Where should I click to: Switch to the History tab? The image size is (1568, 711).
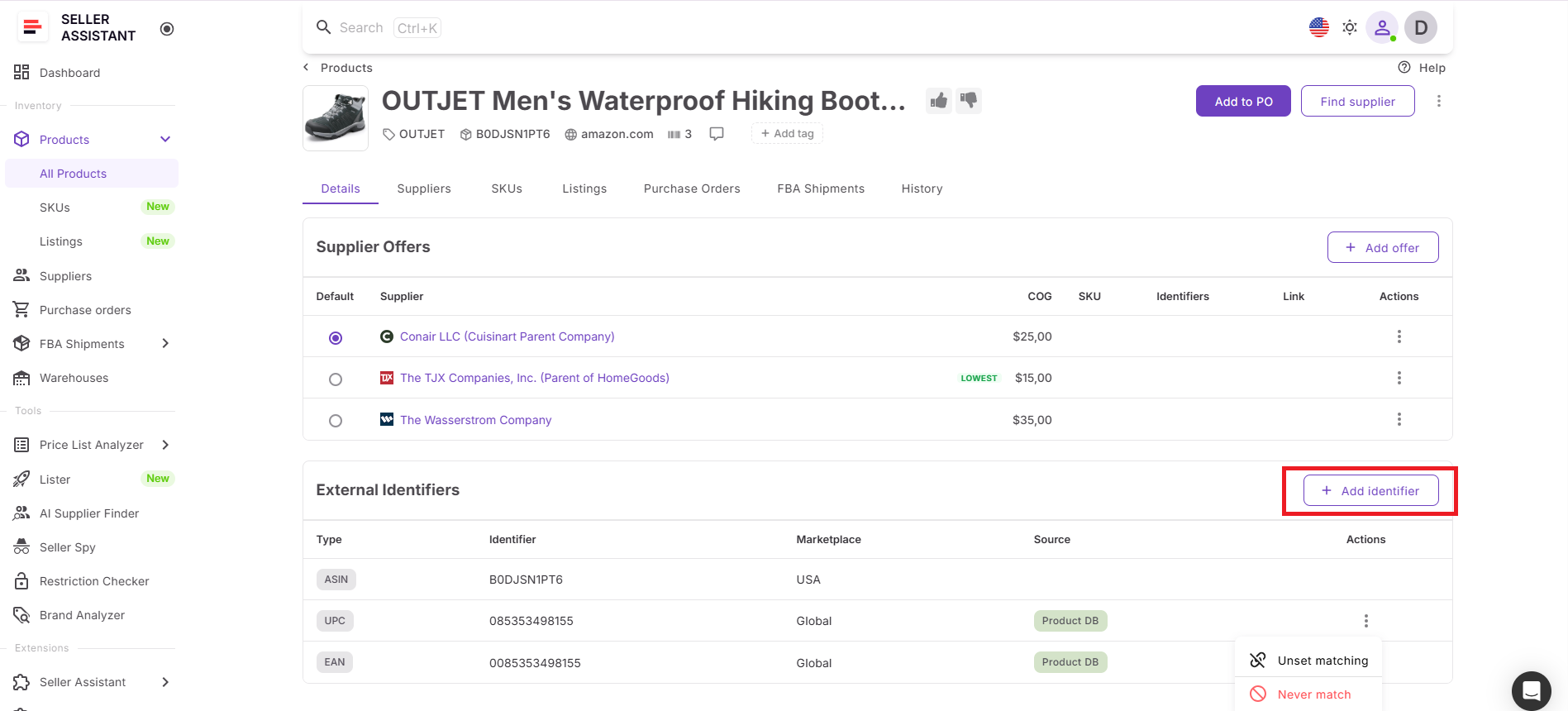[922, 188]
